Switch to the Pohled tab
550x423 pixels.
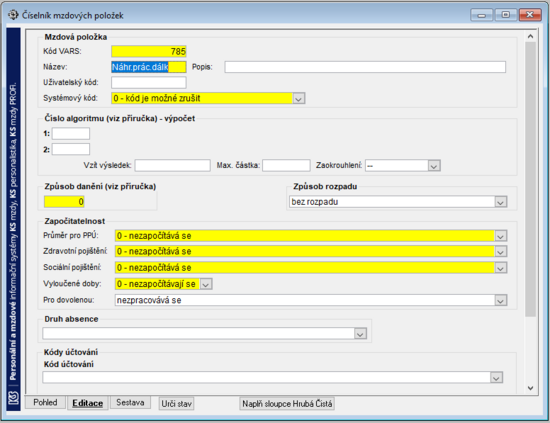(45, 402)
